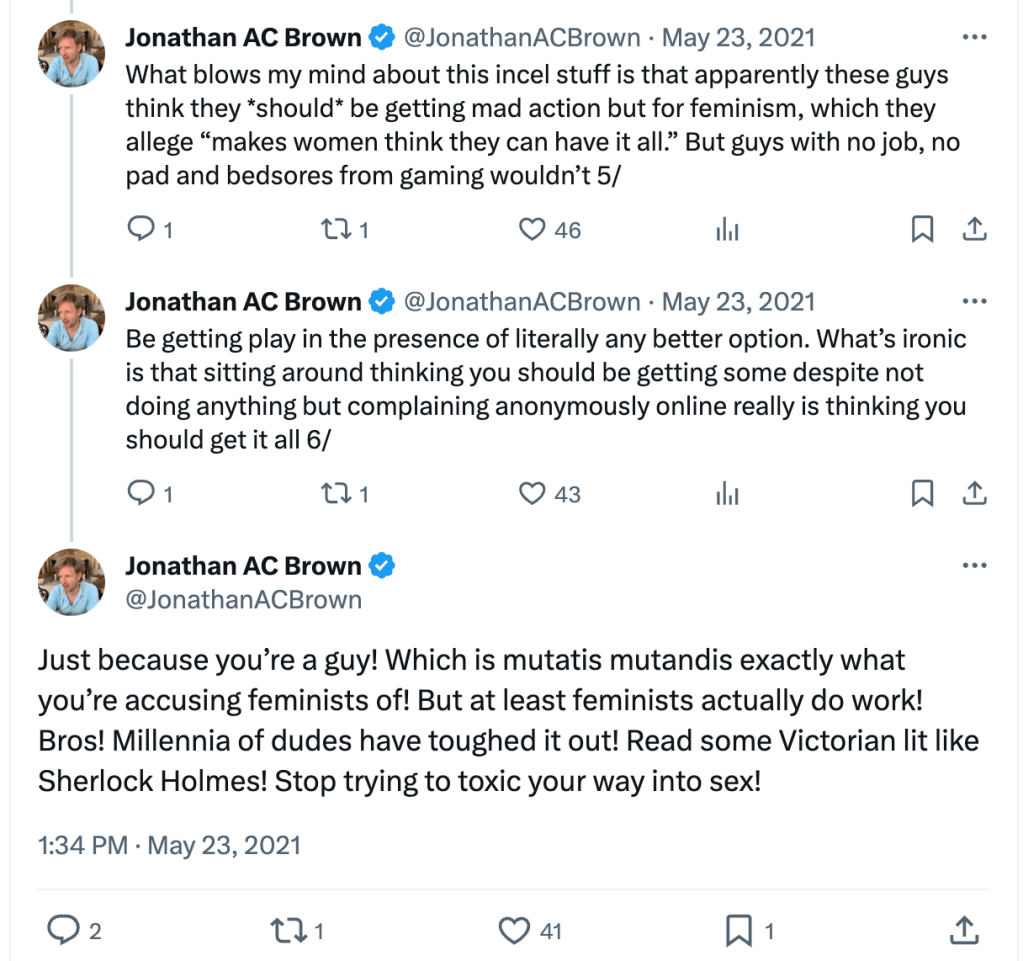
Task: Click the @JonathanACBrown handle of main tweet
Action: (243, 600)
